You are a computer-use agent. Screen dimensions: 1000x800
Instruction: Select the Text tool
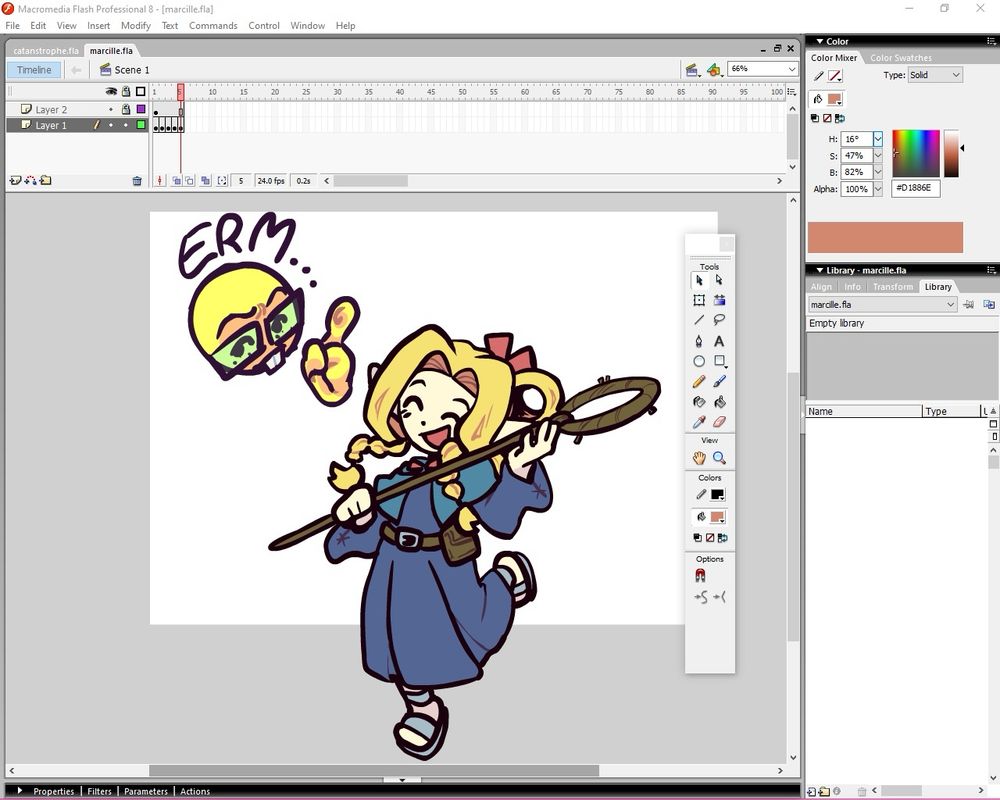(719, 341)
